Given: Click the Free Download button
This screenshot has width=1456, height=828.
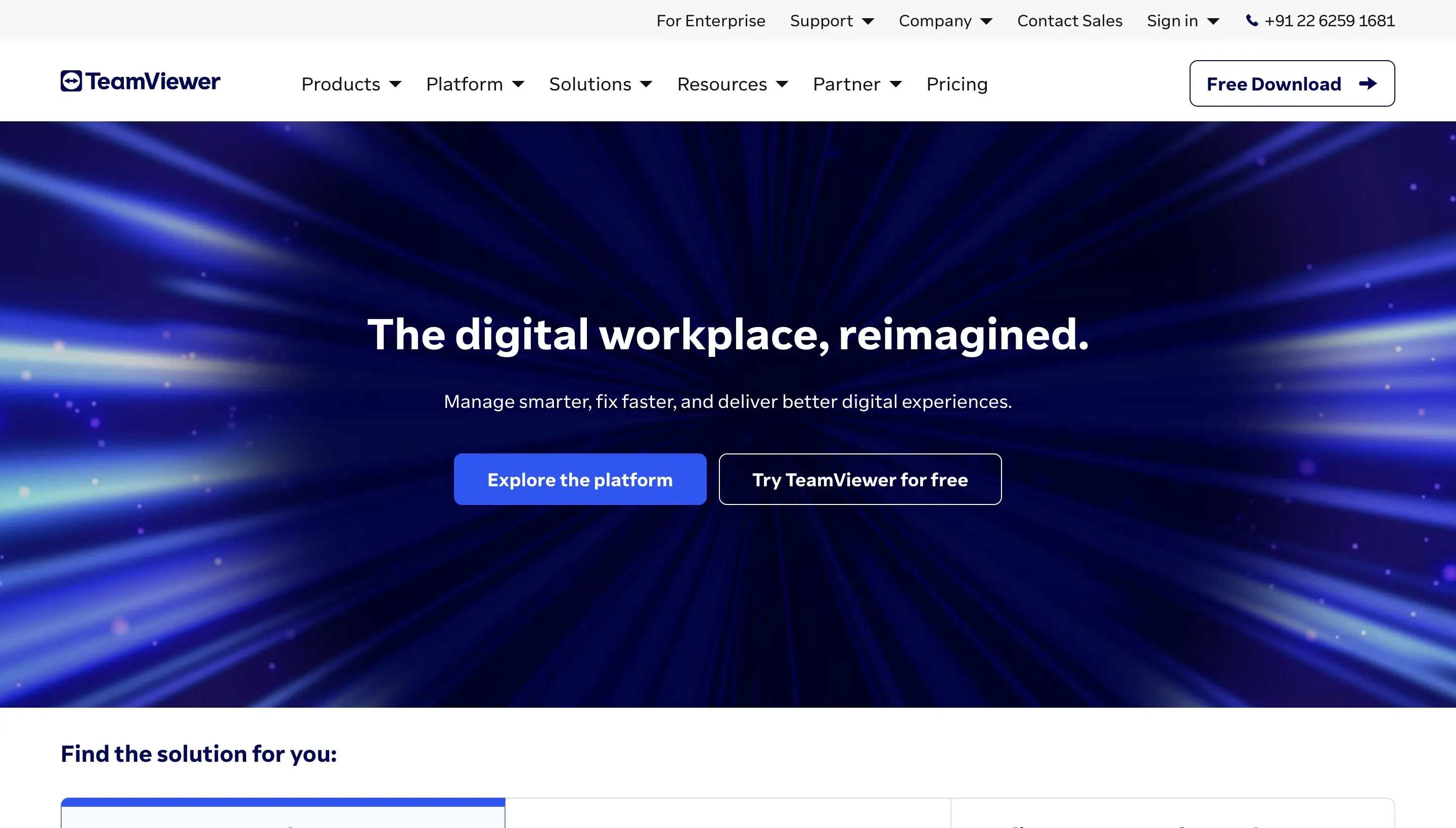Looking at the screenshot, I should click(x=1292, y=83).
